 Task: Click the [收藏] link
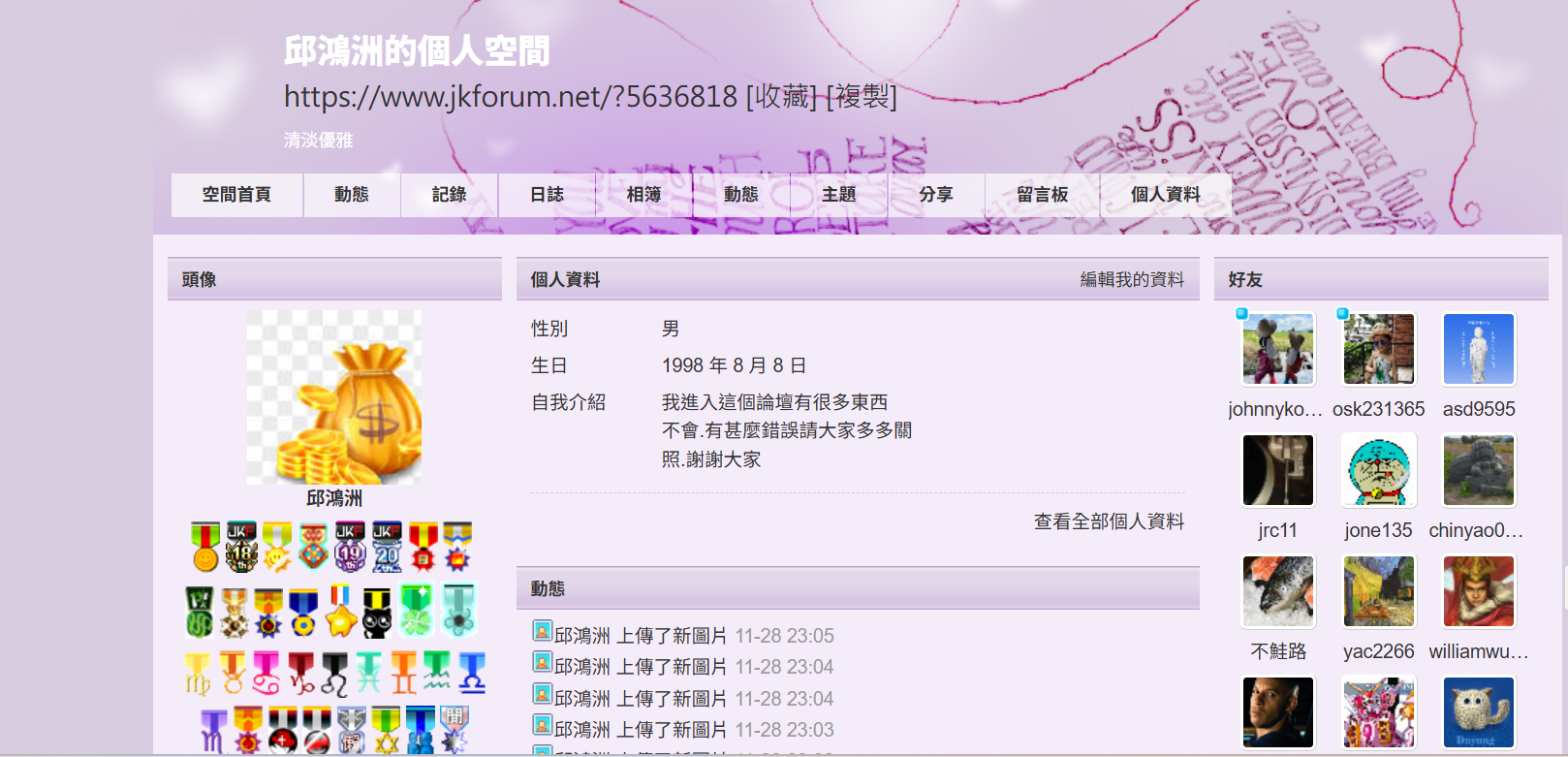[781, 96]
